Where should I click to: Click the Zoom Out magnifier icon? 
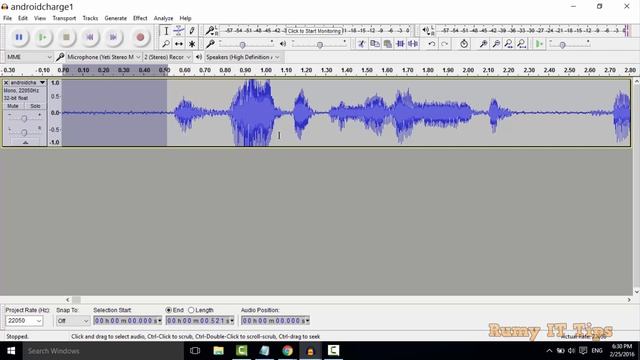[x=496, y=44]
